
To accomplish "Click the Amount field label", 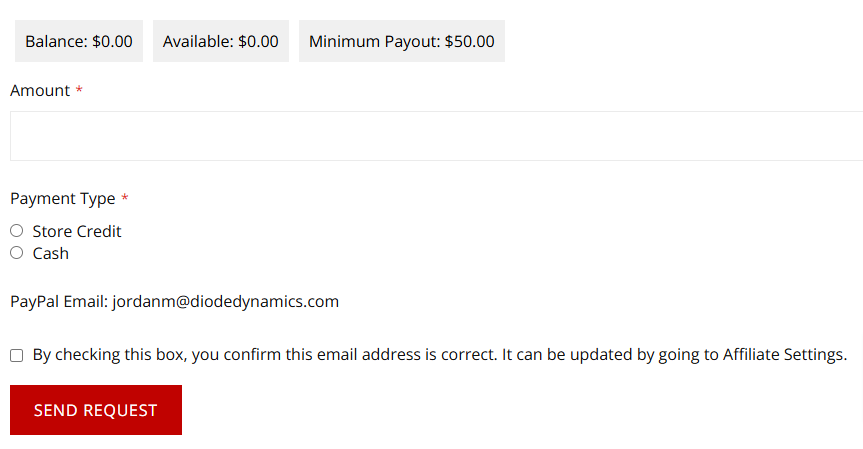I will (x=40, y=91).
